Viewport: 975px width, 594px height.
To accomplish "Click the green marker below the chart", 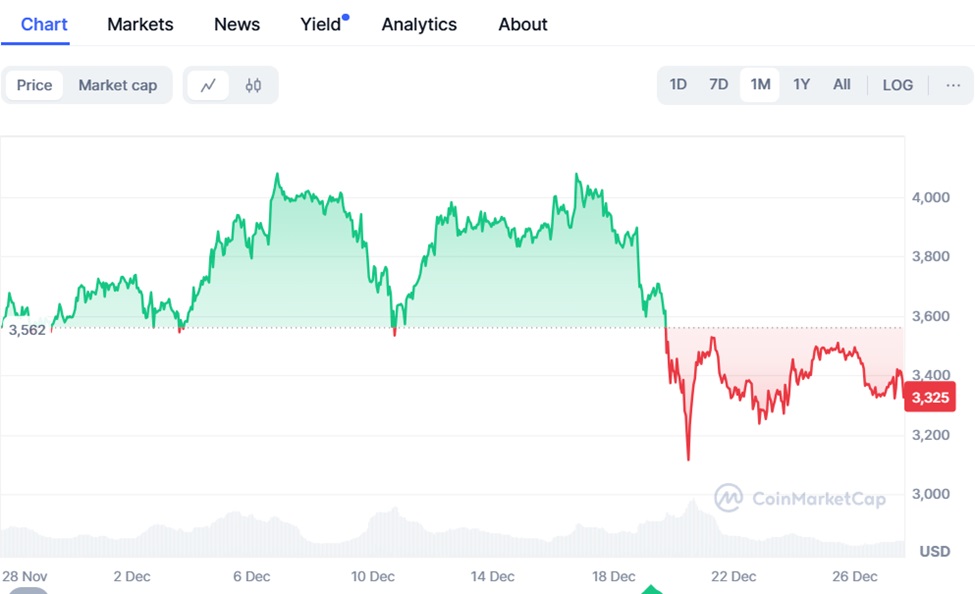I will [652, 587].
